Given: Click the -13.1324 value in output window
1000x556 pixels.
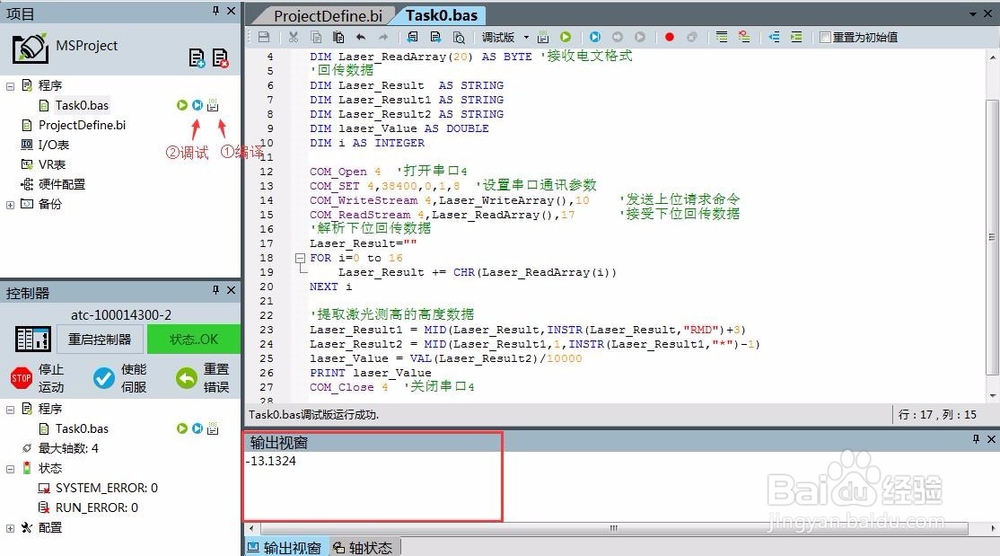Looking at the screenshot, I should pyautogui.click(x=271, y=461).
